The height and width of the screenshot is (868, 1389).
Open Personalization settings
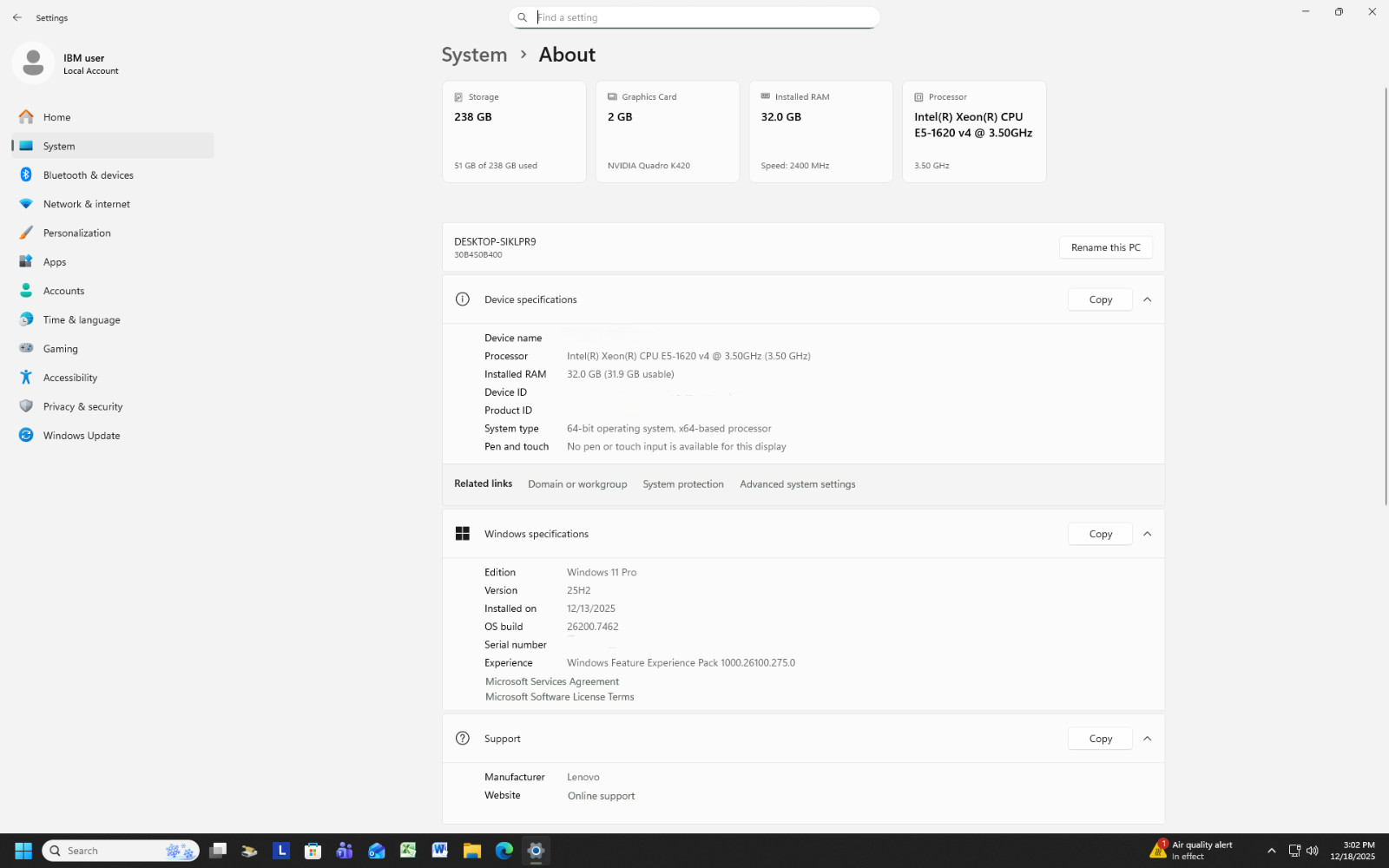(x=76, y=233)
